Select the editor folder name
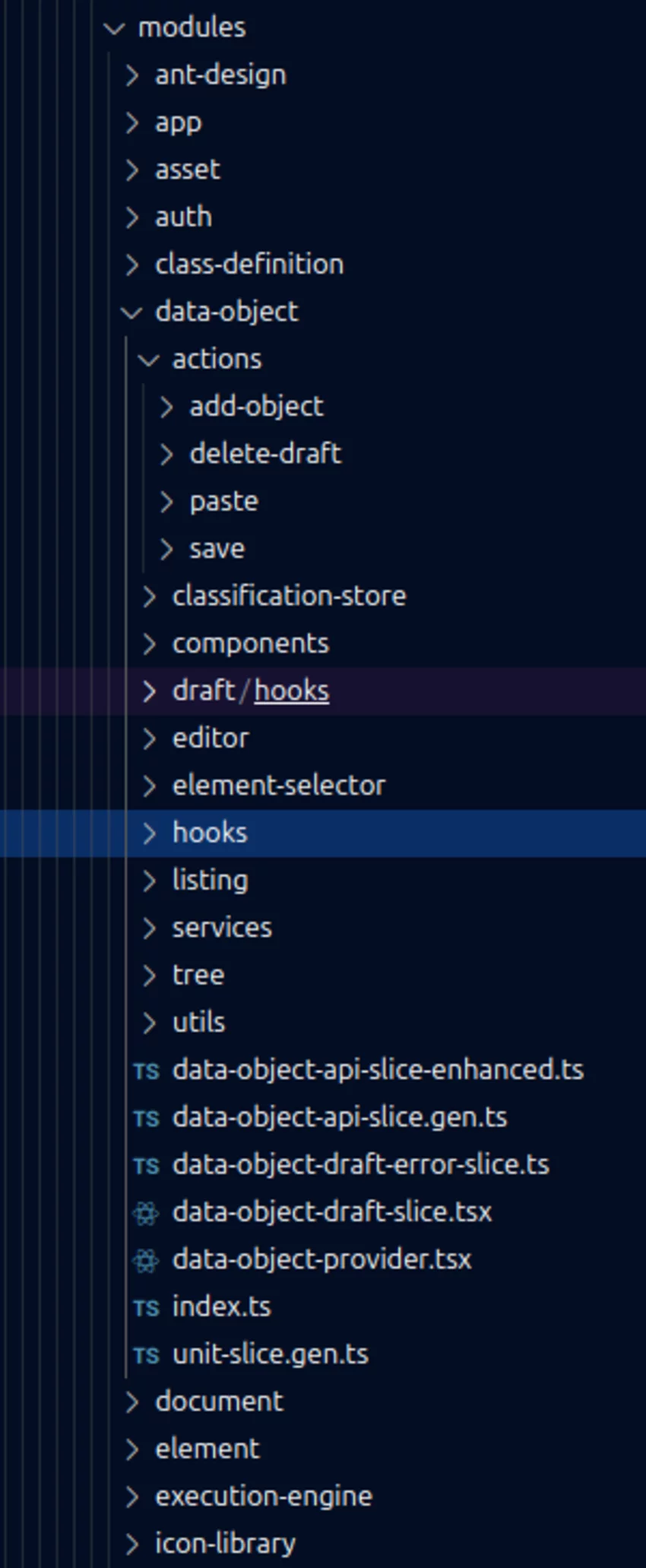The image size is (646, 1568). pyautogui.click(x=211, y=738)
